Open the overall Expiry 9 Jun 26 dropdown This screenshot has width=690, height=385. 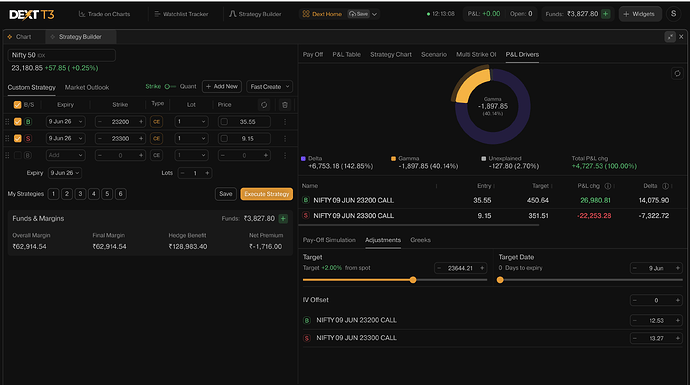[x=65, y=173]
